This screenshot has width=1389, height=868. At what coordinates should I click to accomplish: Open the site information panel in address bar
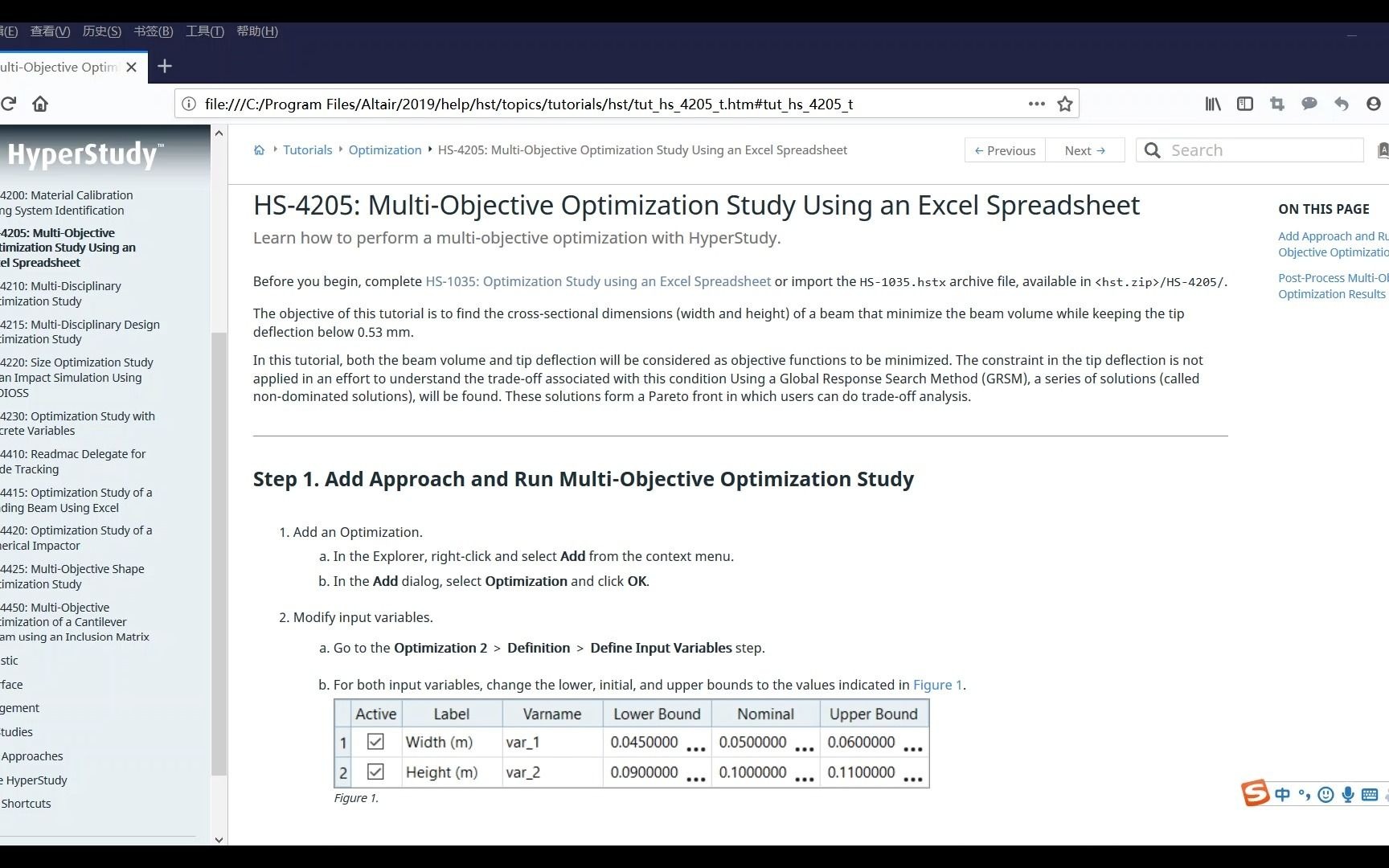coord(187,104)
